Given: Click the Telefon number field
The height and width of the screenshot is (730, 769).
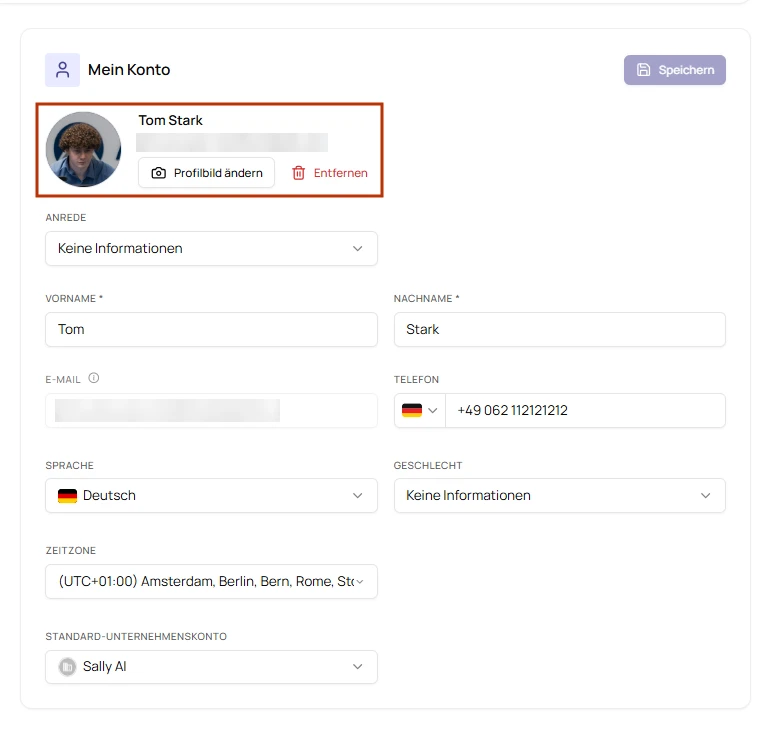Looking at the screenshot, I should (585, 410).
